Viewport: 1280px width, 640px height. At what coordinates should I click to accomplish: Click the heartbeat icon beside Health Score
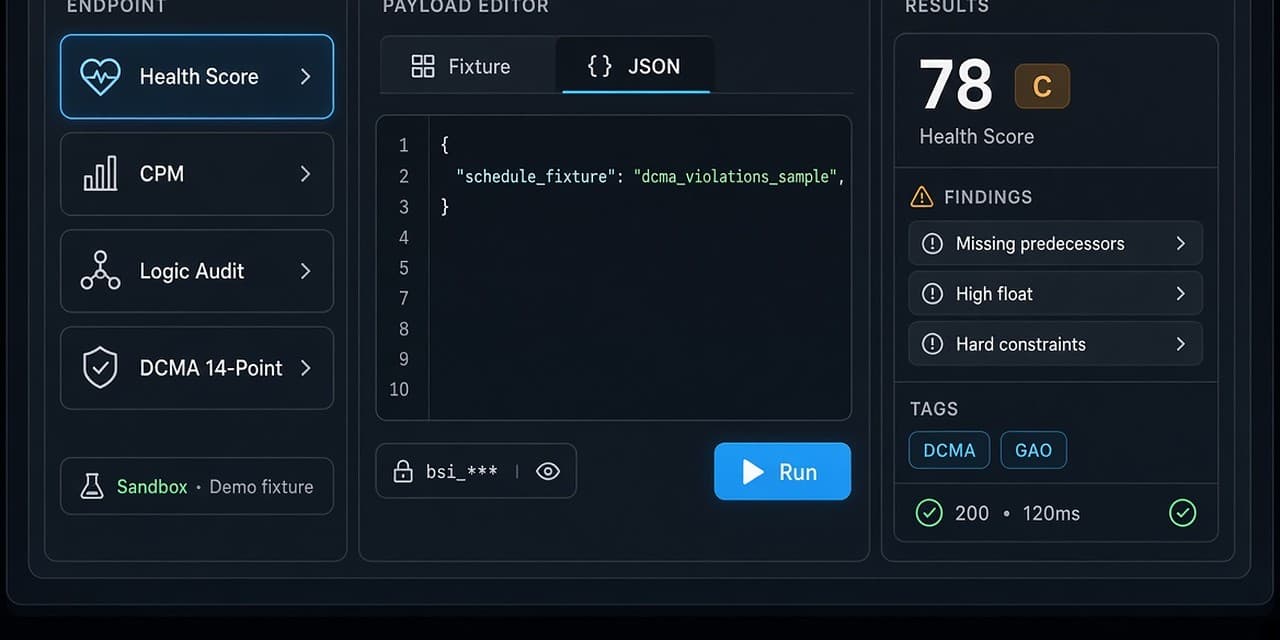[100, 77]
